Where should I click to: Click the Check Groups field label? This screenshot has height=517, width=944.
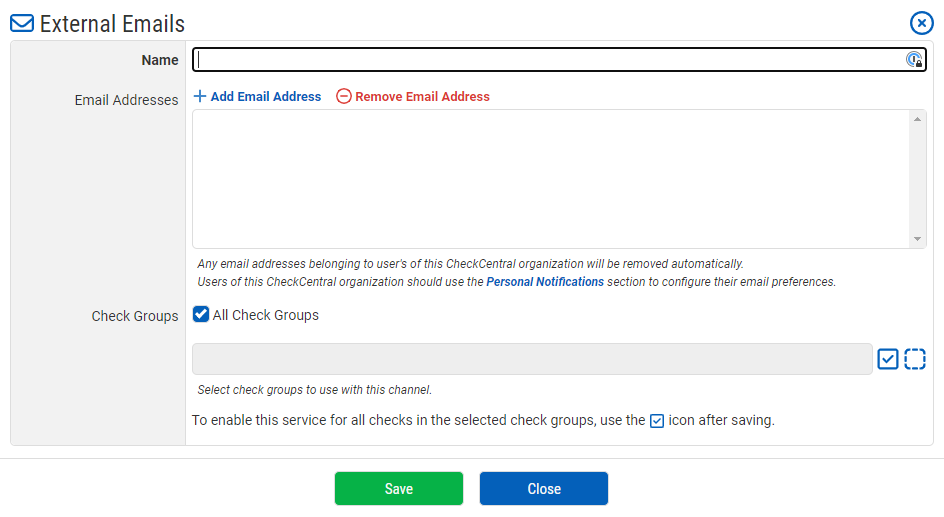(135, 316)
